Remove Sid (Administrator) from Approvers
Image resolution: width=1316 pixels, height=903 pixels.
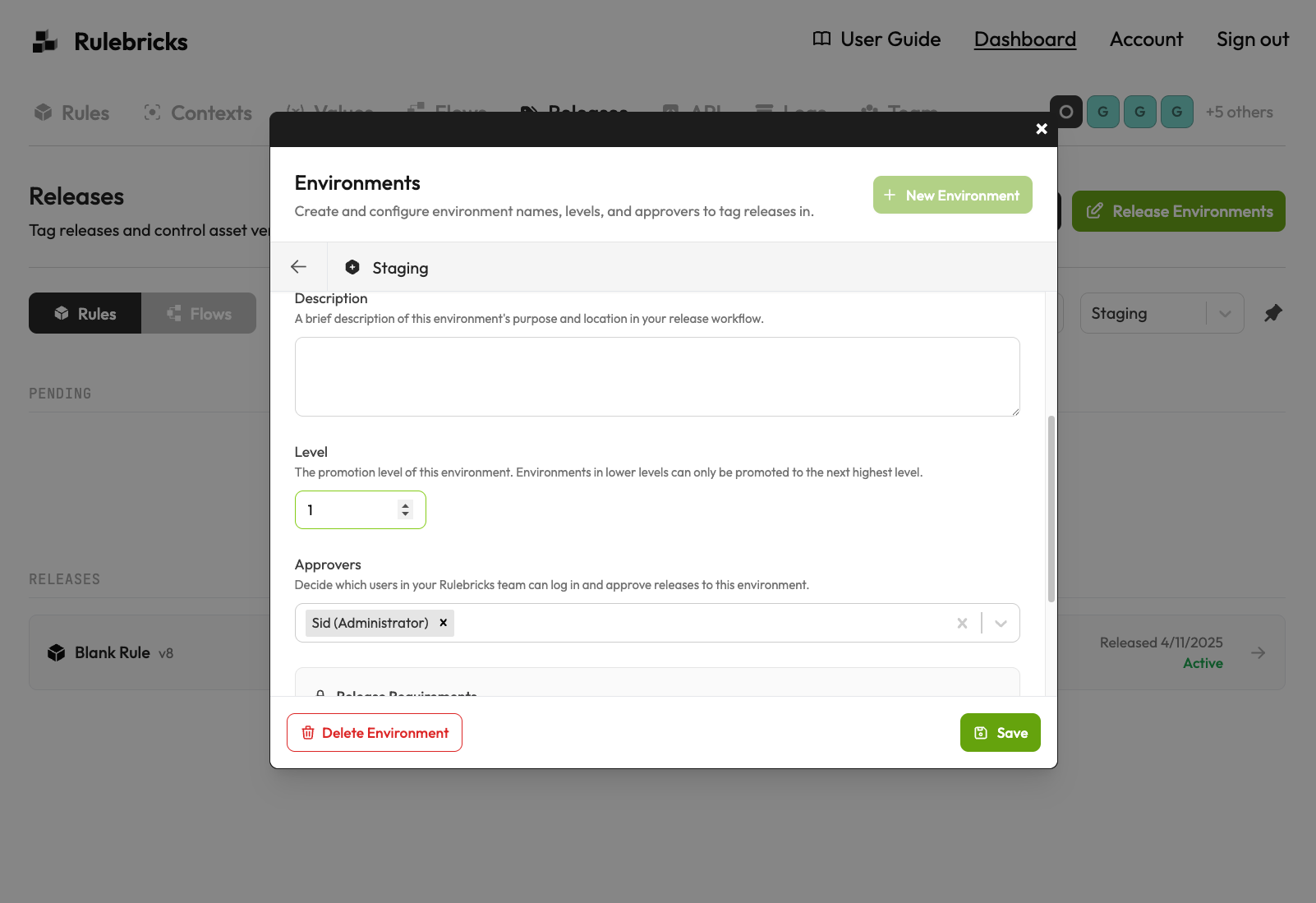tap(443, 623)
